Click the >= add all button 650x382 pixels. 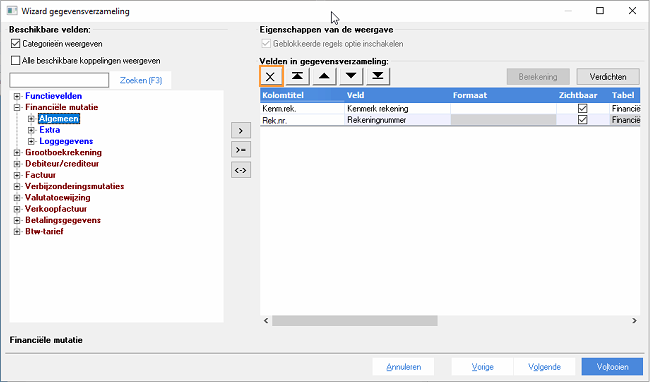[241, 150]
